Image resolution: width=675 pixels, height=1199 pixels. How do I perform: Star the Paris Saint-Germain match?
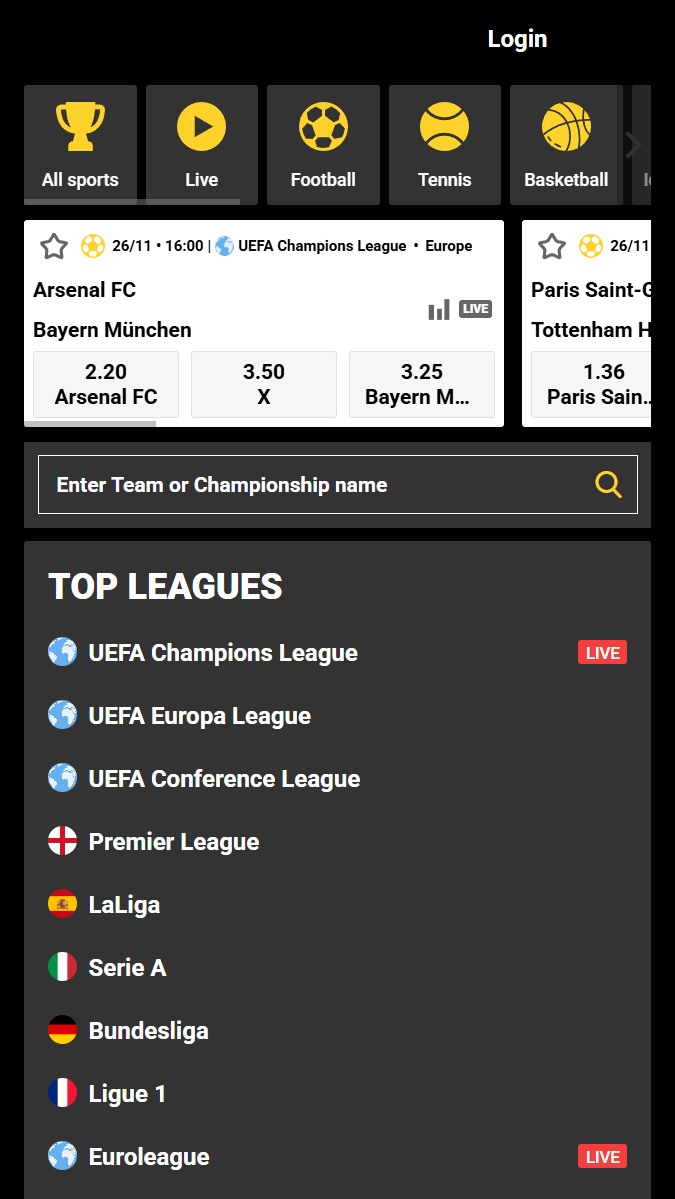pos(551,245)
